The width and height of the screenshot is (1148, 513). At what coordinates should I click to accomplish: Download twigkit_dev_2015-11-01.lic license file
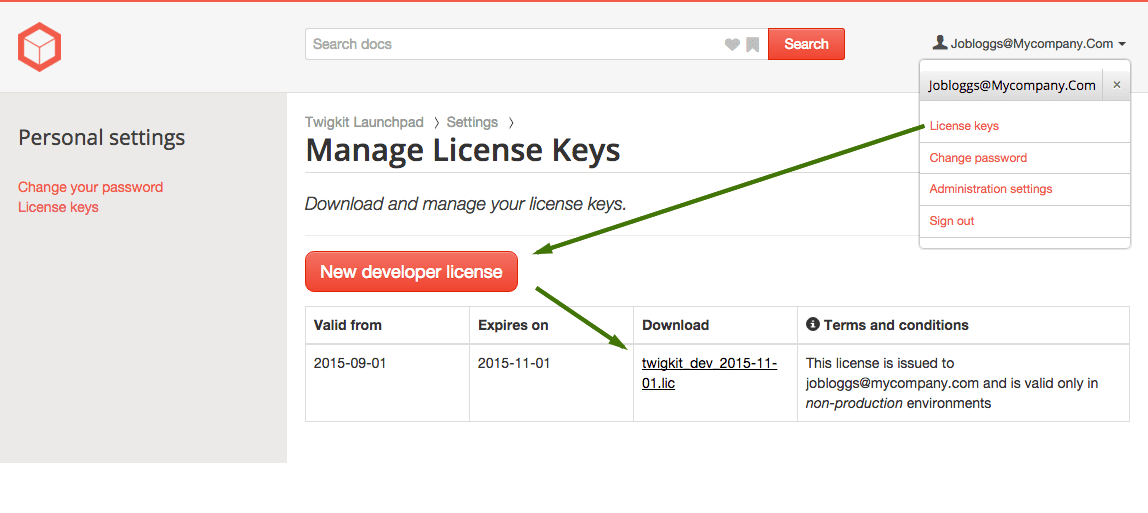tap(709, 372)
